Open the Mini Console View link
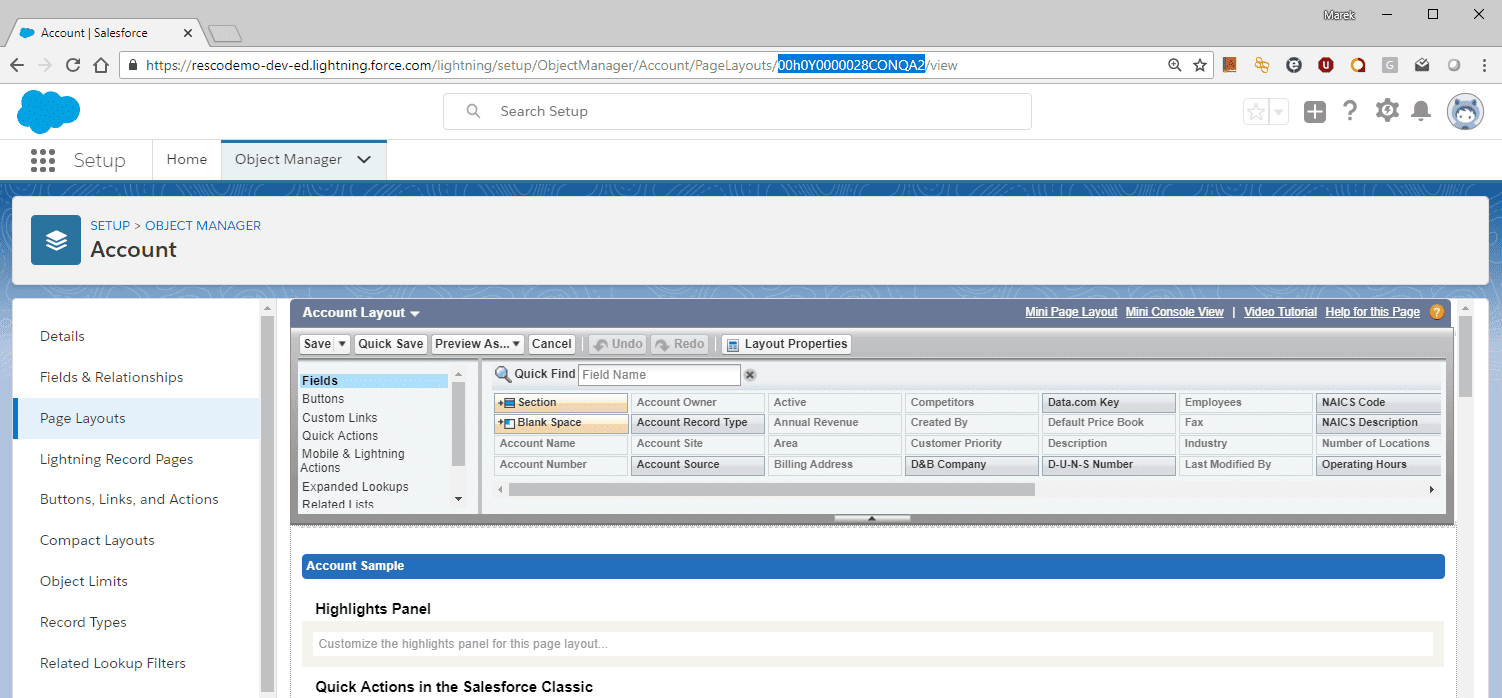Image resolution: width=1502 pixels, height=698 pixels. pyautogui.click(x=1174, y=312)
